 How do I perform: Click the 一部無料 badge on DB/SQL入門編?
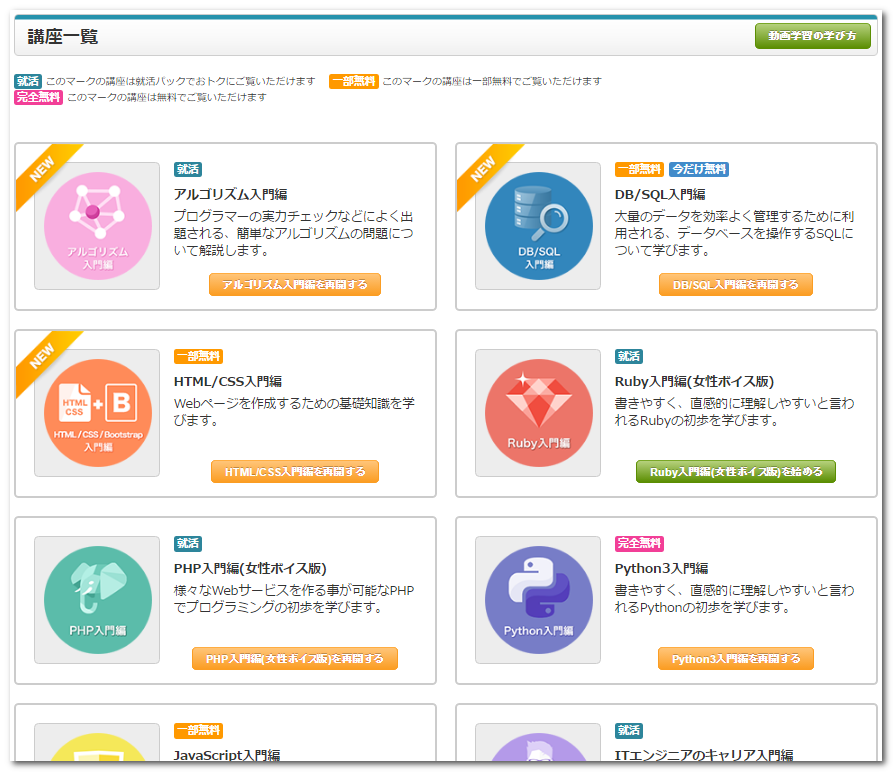(639, 169)
